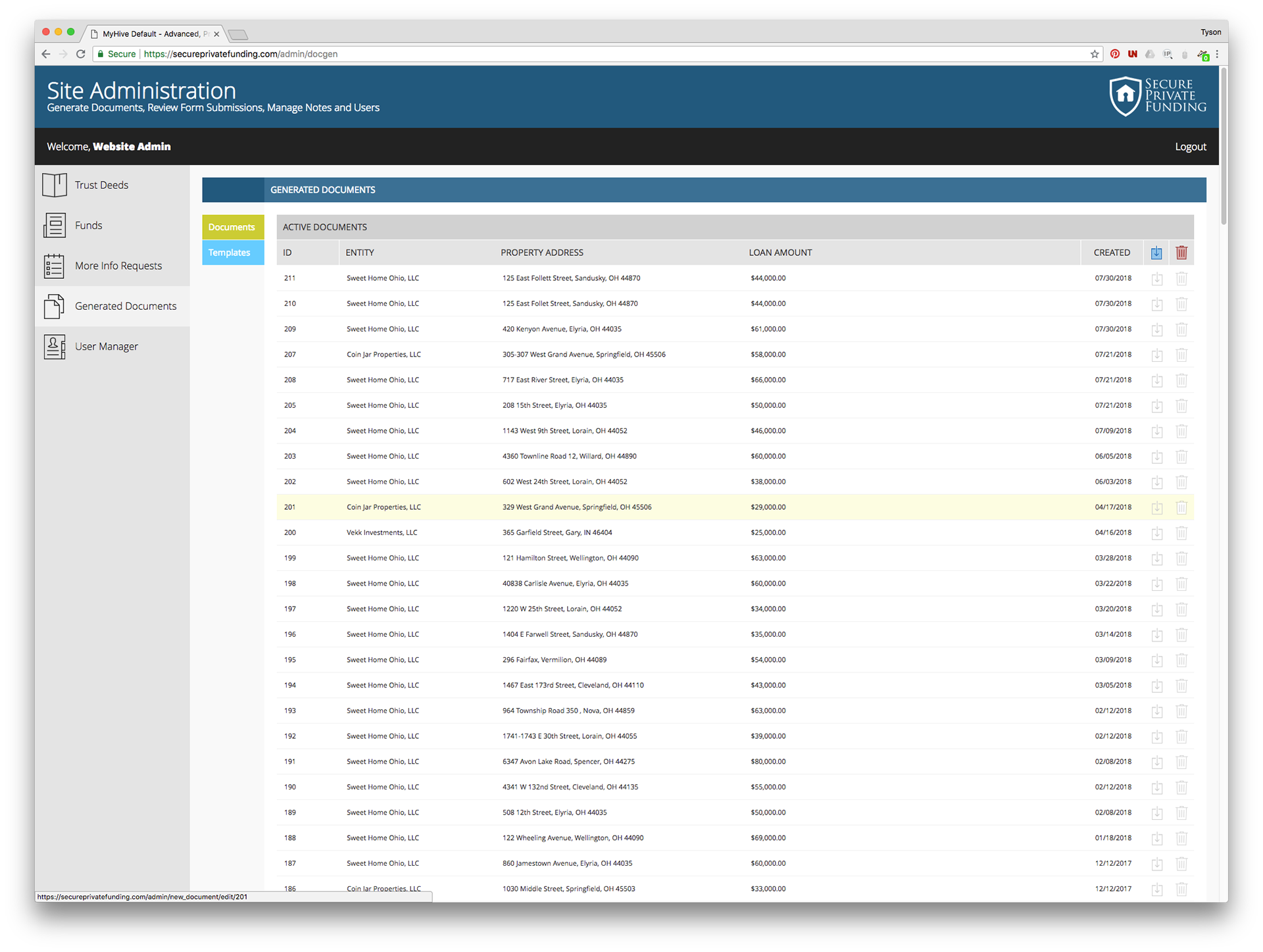Screen dimensions: 1263x952
Task: Click the Logout link
Action: [x=1190, y=147]
